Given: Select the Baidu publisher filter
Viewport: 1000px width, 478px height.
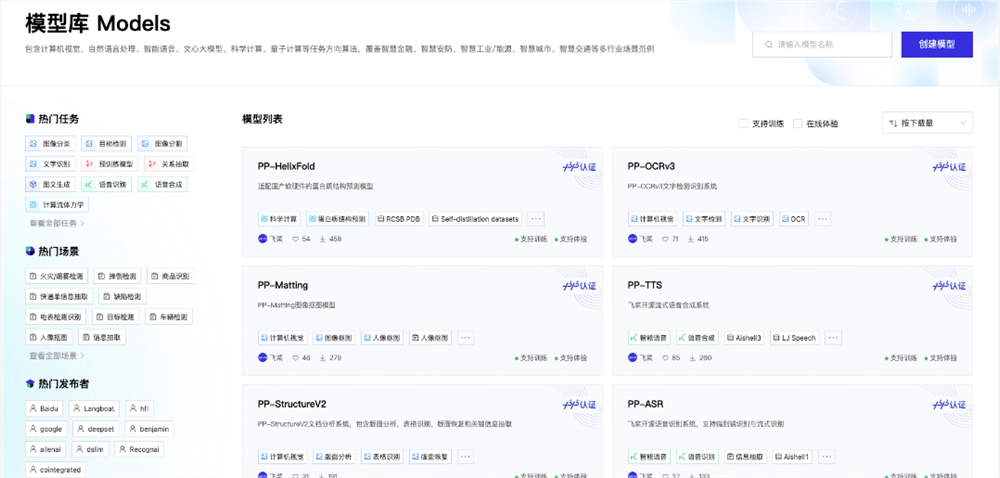Looking at the screenshot, I should tap(45, 408).
